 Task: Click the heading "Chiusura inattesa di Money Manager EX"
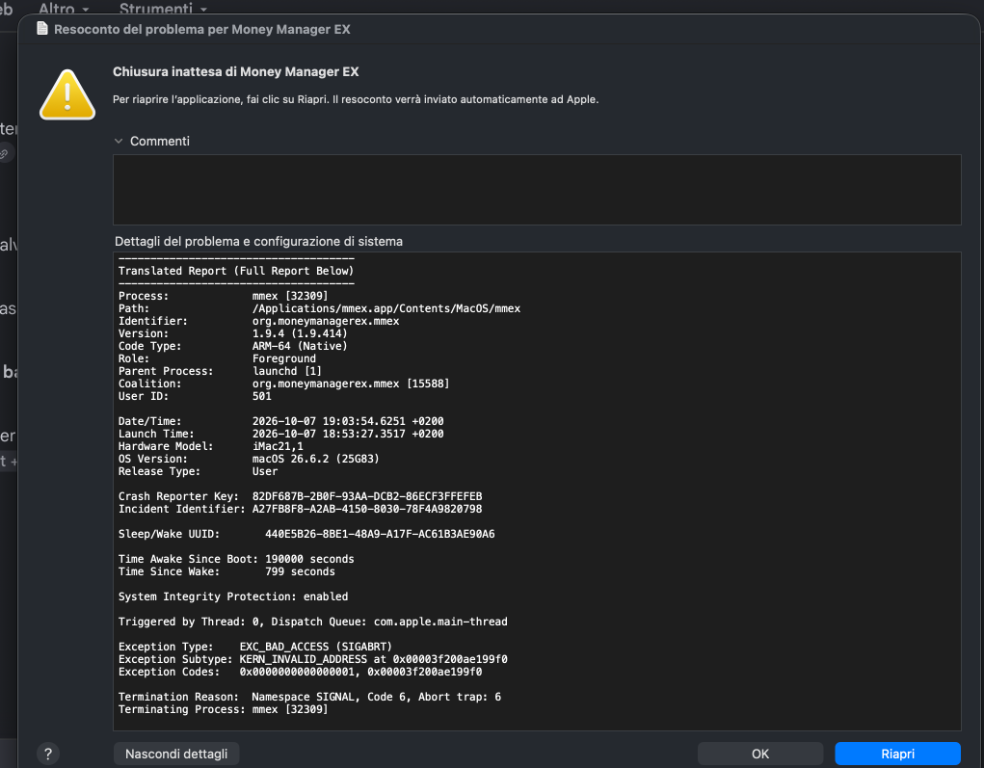(235, 72)
